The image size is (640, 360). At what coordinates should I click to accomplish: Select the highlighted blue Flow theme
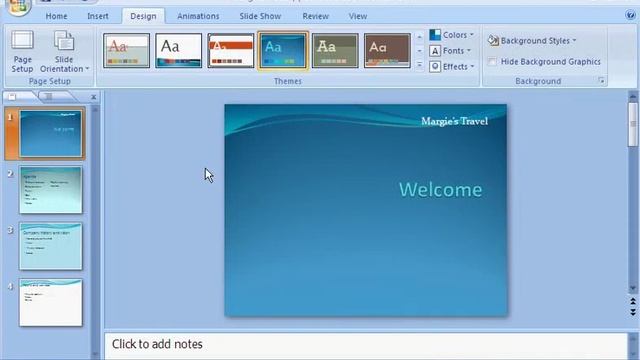[x=283, y=51]
